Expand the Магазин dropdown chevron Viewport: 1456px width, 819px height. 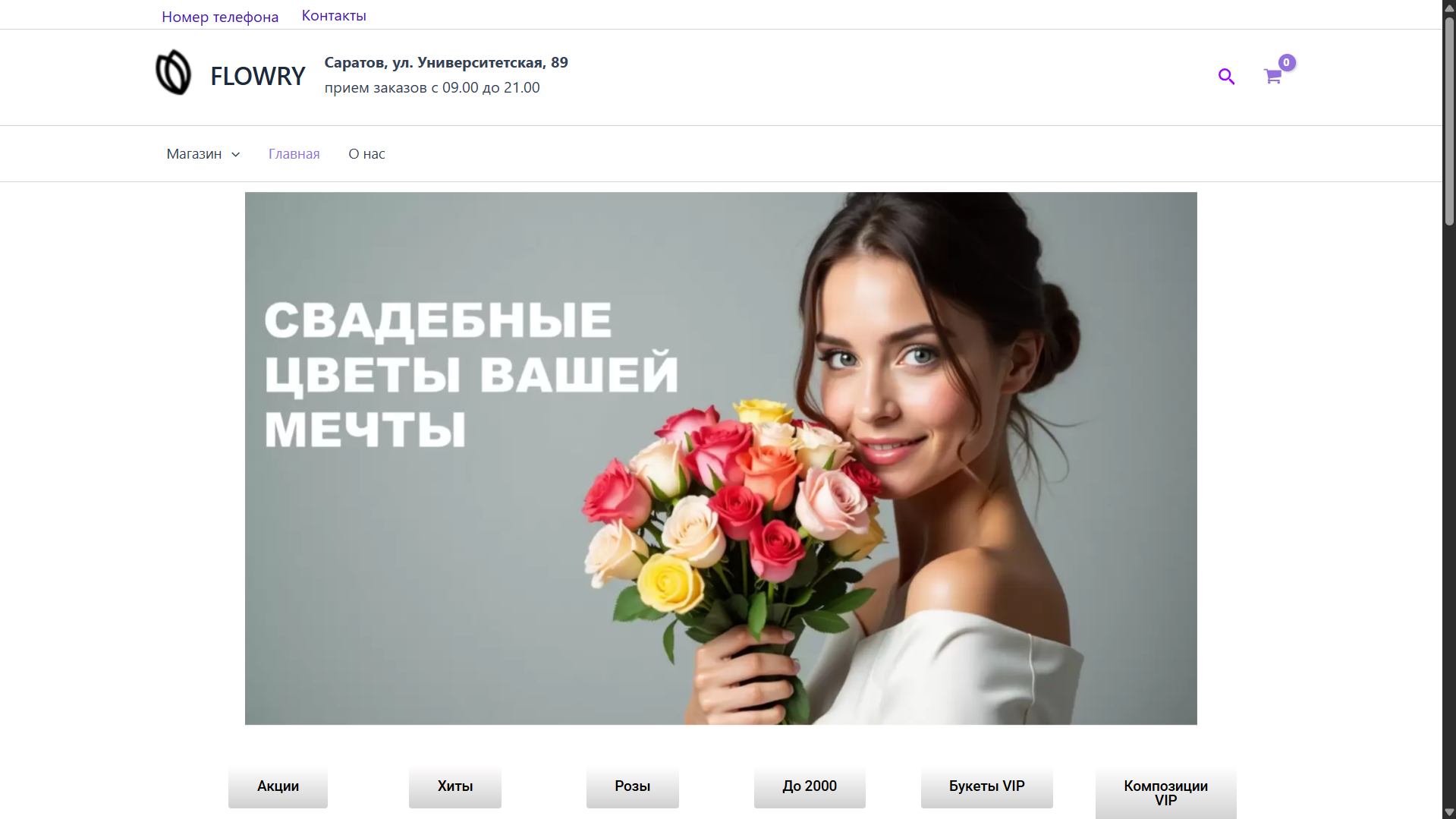(236, 154)
